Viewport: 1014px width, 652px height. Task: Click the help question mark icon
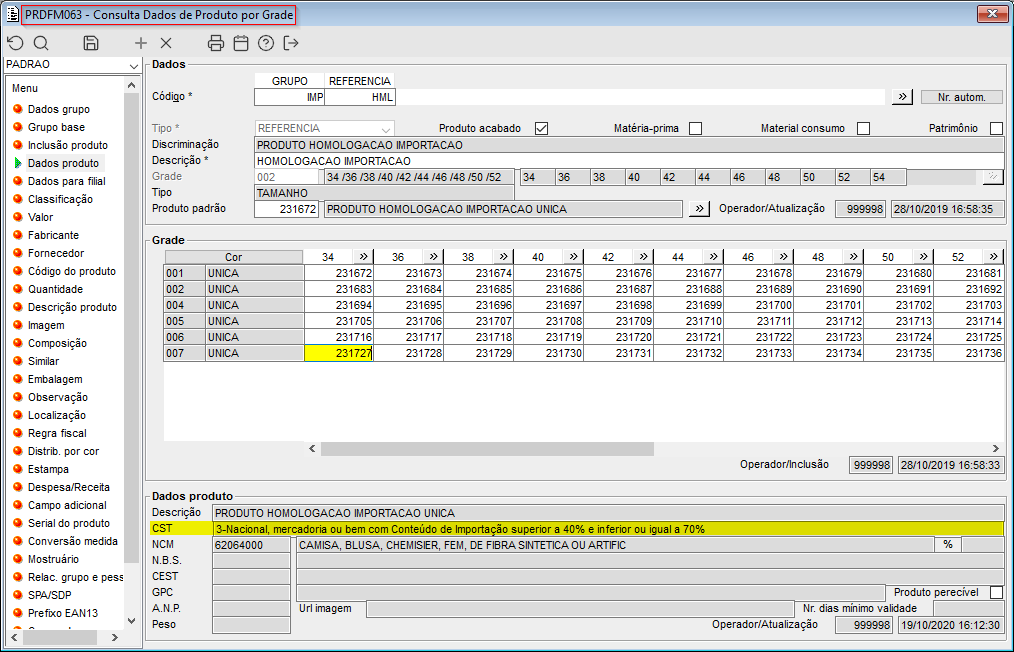[266, 43]
